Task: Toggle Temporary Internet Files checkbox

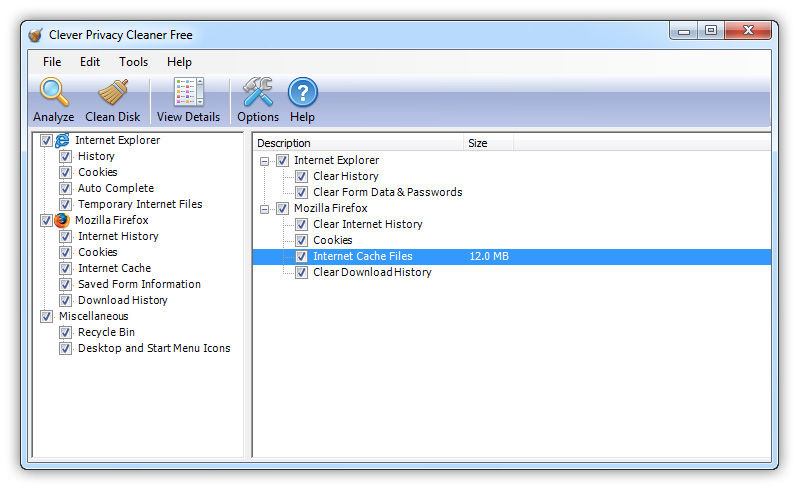Action: [x=65, y=204]
